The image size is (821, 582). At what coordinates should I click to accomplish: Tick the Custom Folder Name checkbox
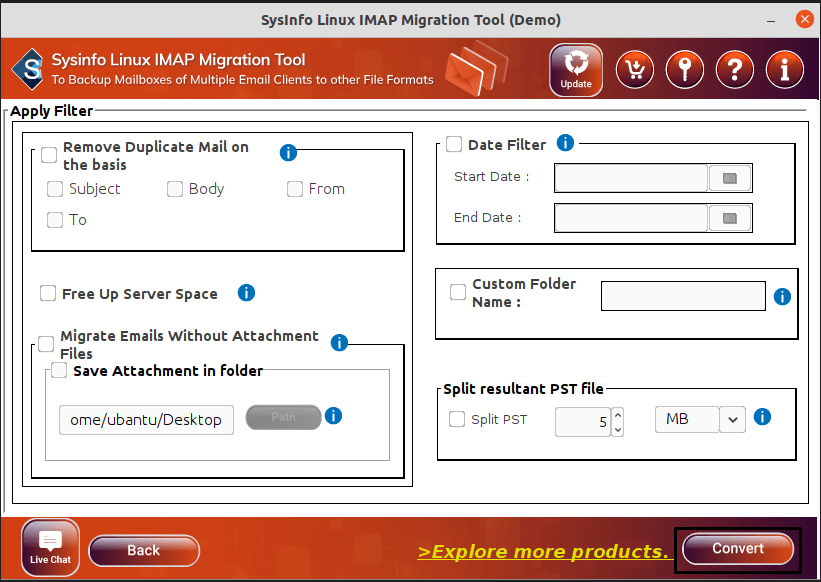point(458,292)
